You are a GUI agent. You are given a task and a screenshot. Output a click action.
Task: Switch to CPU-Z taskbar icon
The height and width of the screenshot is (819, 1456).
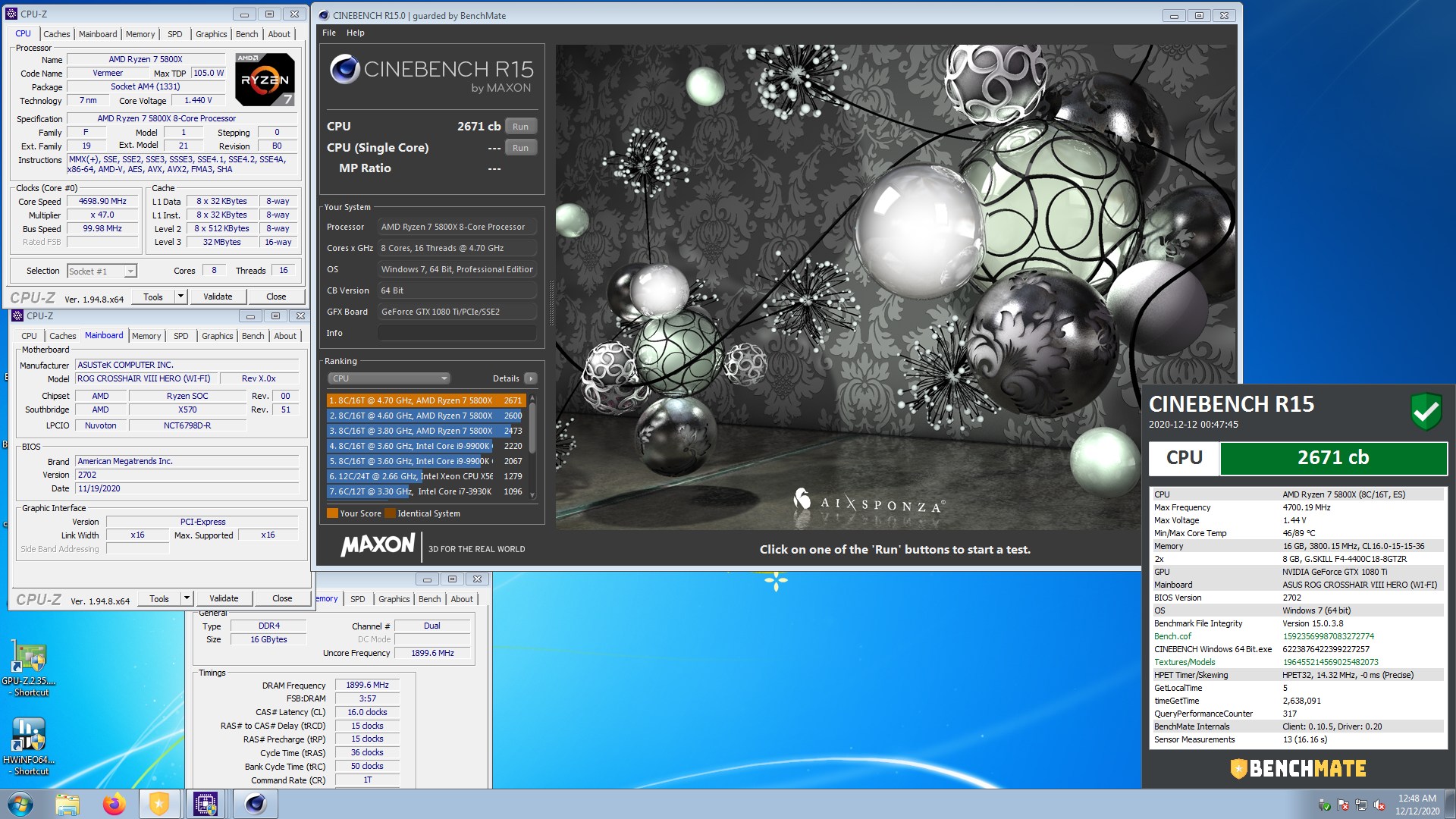point(206,804)
